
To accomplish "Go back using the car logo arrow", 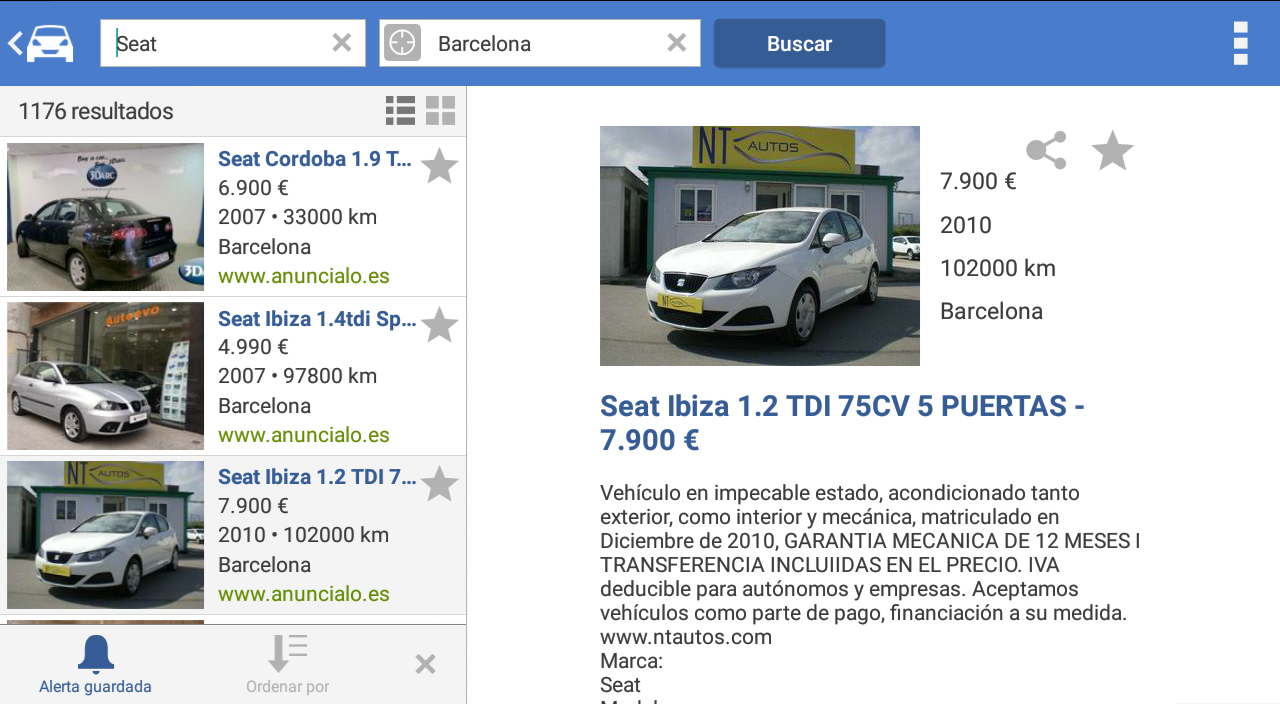I will pyautogui.click(x=41, y=43).
